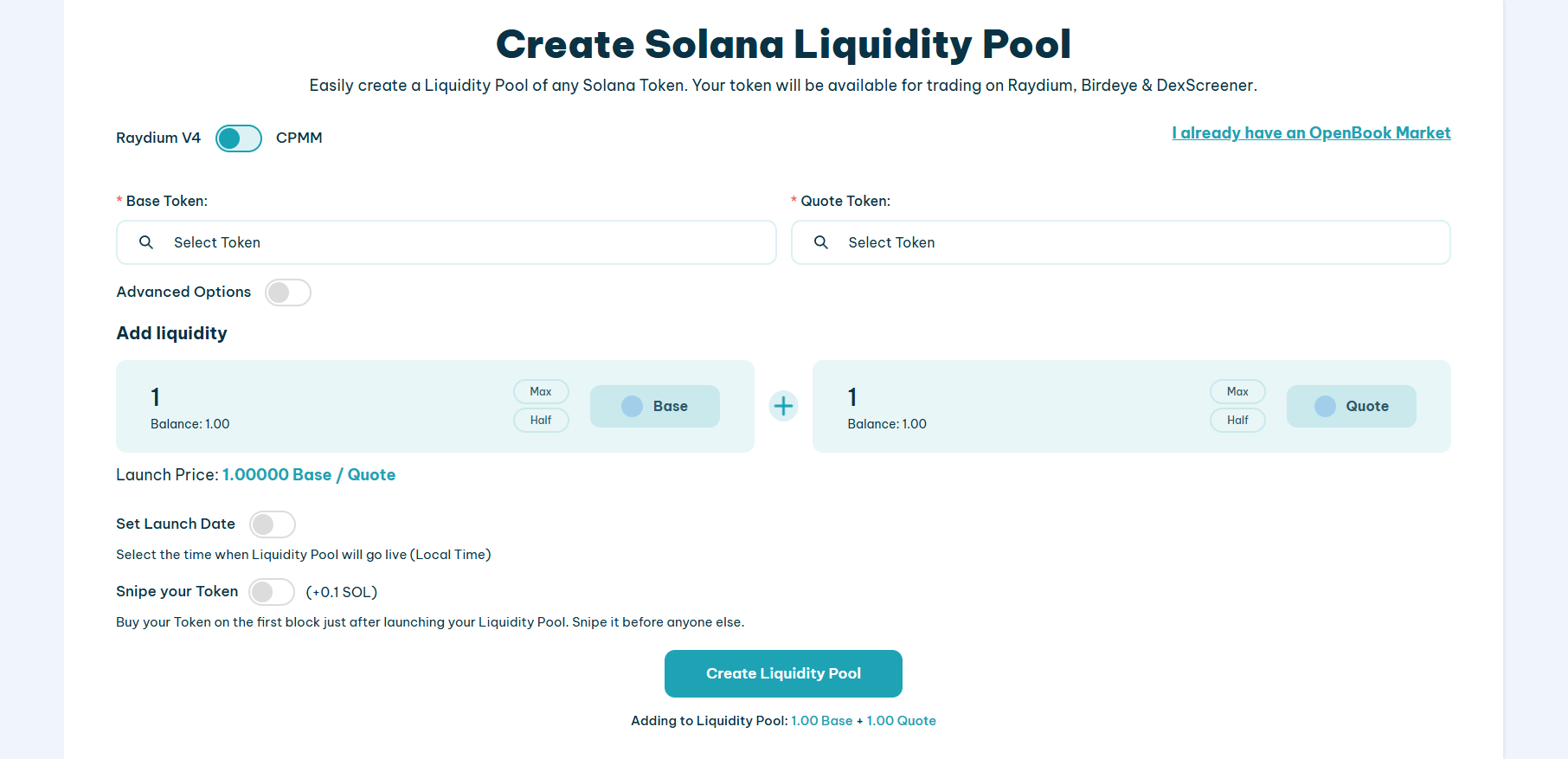Click the circle icon on Quote button
Image resolution: width=1568 pixels, height=759 pixels.
point(1325,406)
